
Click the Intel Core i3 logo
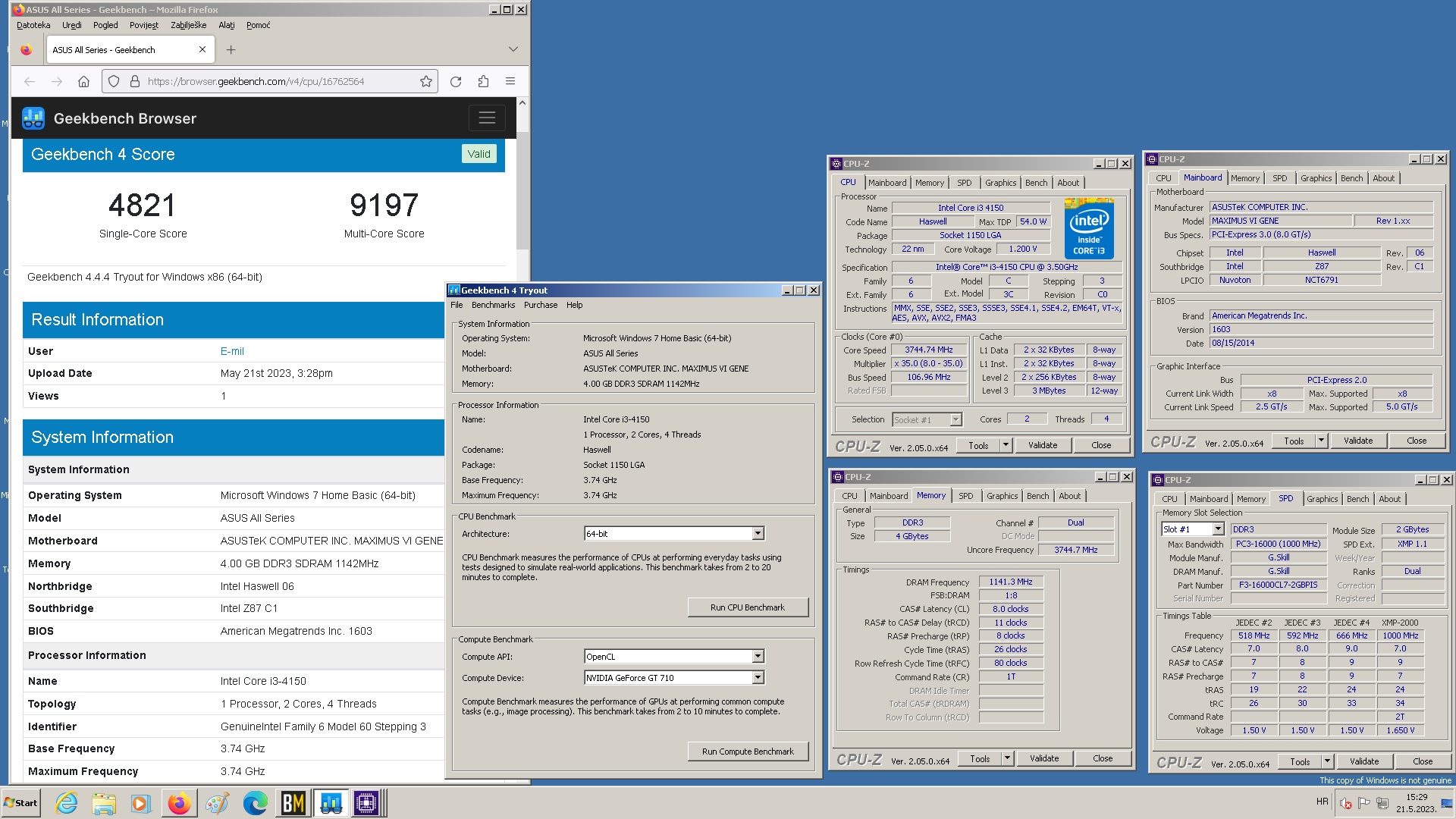click(1089, 228)
